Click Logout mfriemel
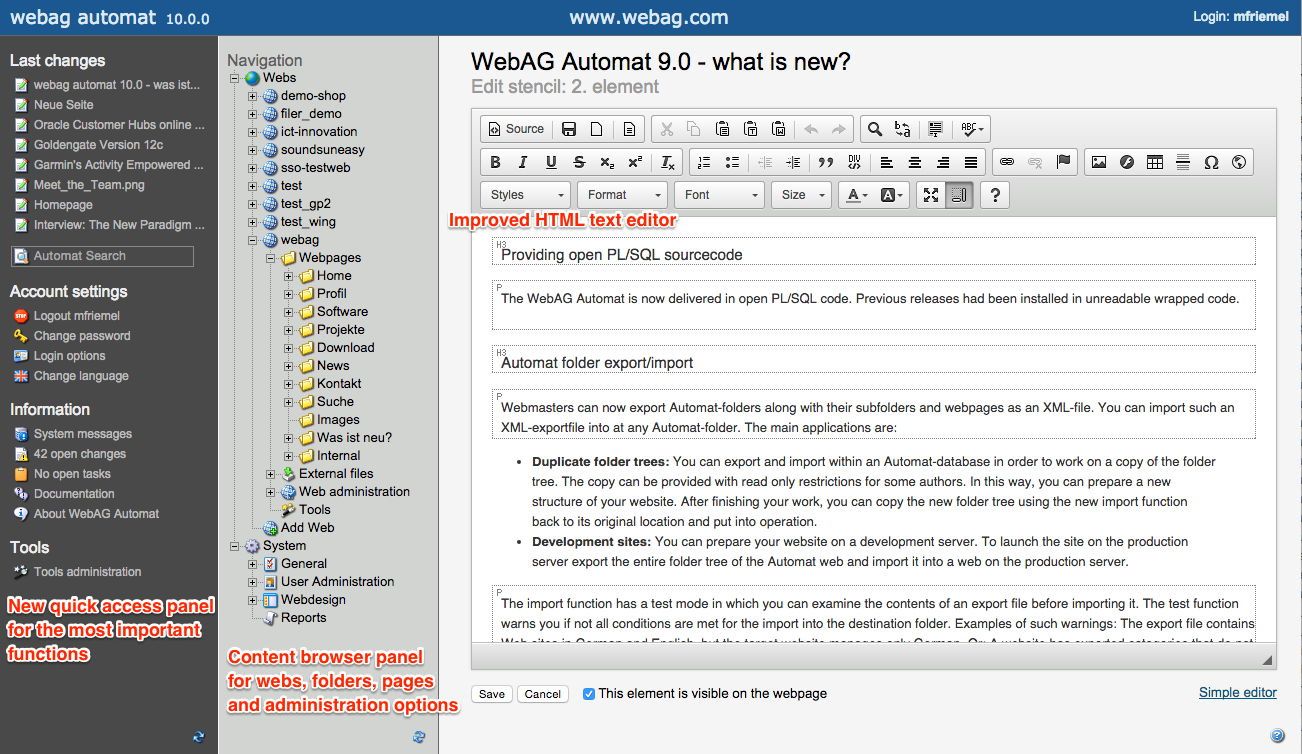The width and height of the screenshot is (1302, 754). click(76, 316)
